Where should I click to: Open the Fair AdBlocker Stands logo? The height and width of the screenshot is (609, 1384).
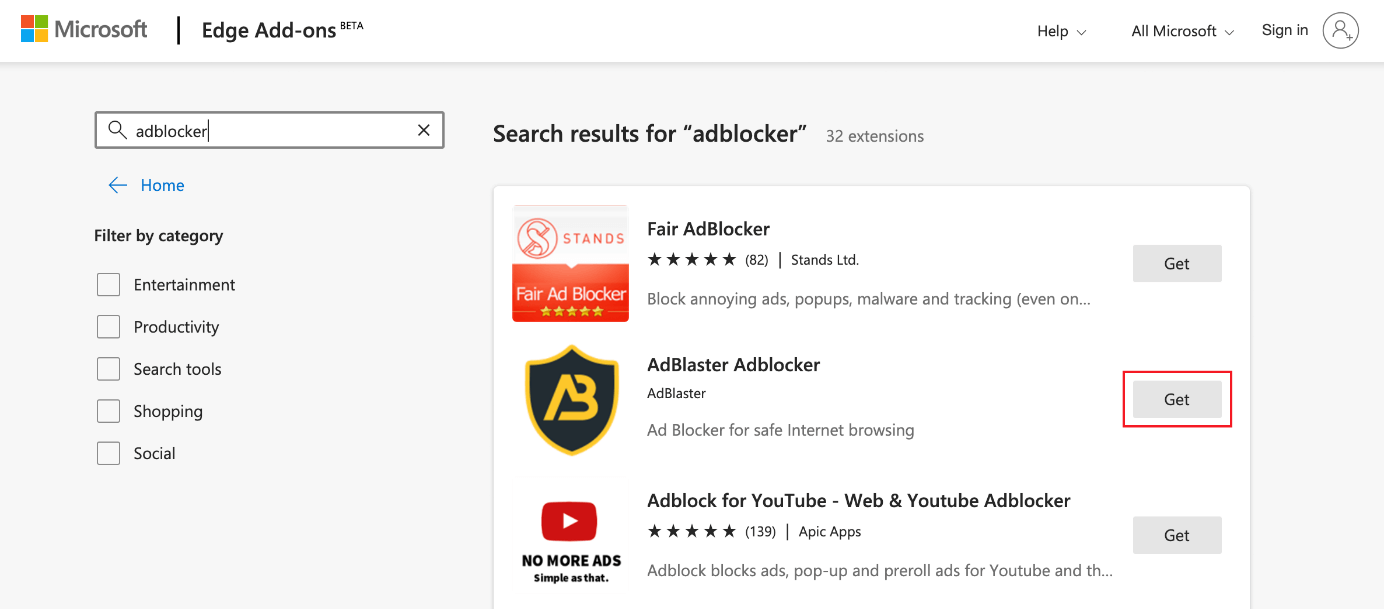[570, 264]
